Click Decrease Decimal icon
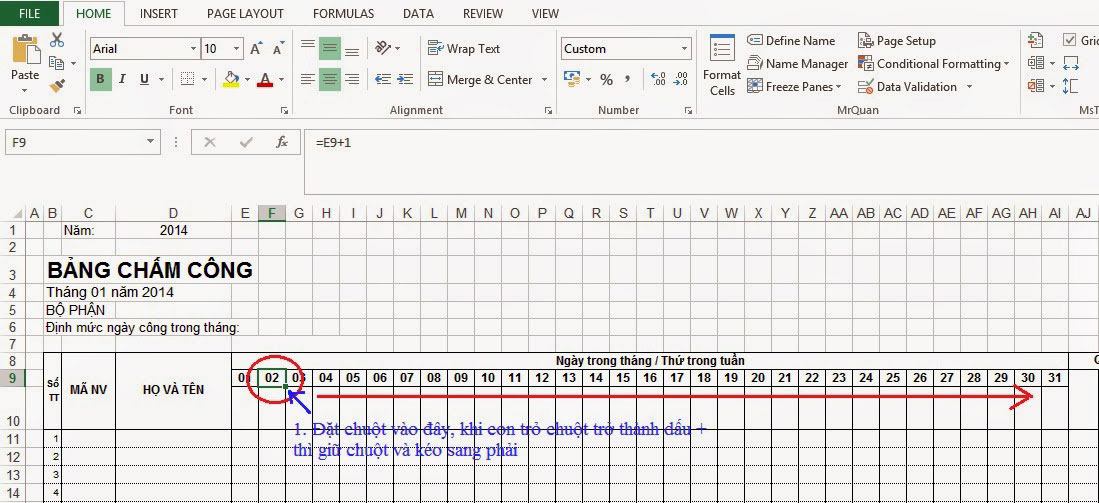 (x=681, y=79)
